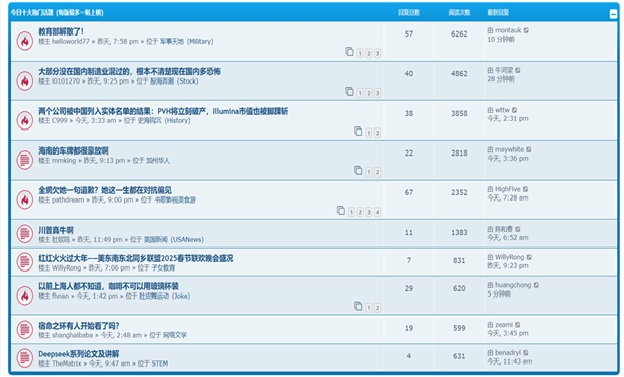The image size is (624, 377).
Task: Click pages icon in 国内制造业 row
Action: point(349,92)
